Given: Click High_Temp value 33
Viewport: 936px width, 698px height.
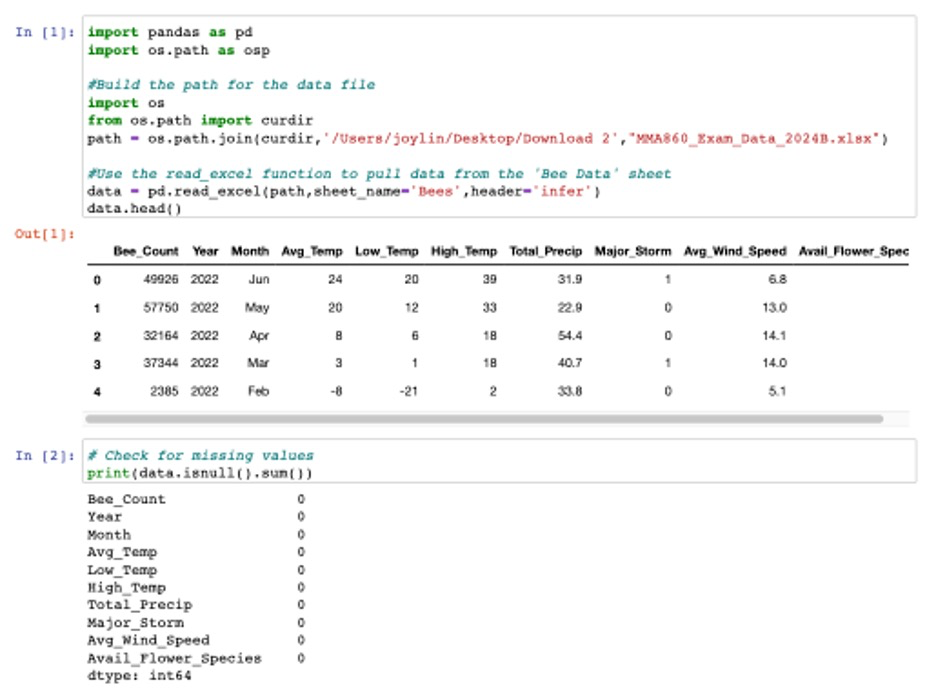Looking at the screenshot, I should coord(489,308).
